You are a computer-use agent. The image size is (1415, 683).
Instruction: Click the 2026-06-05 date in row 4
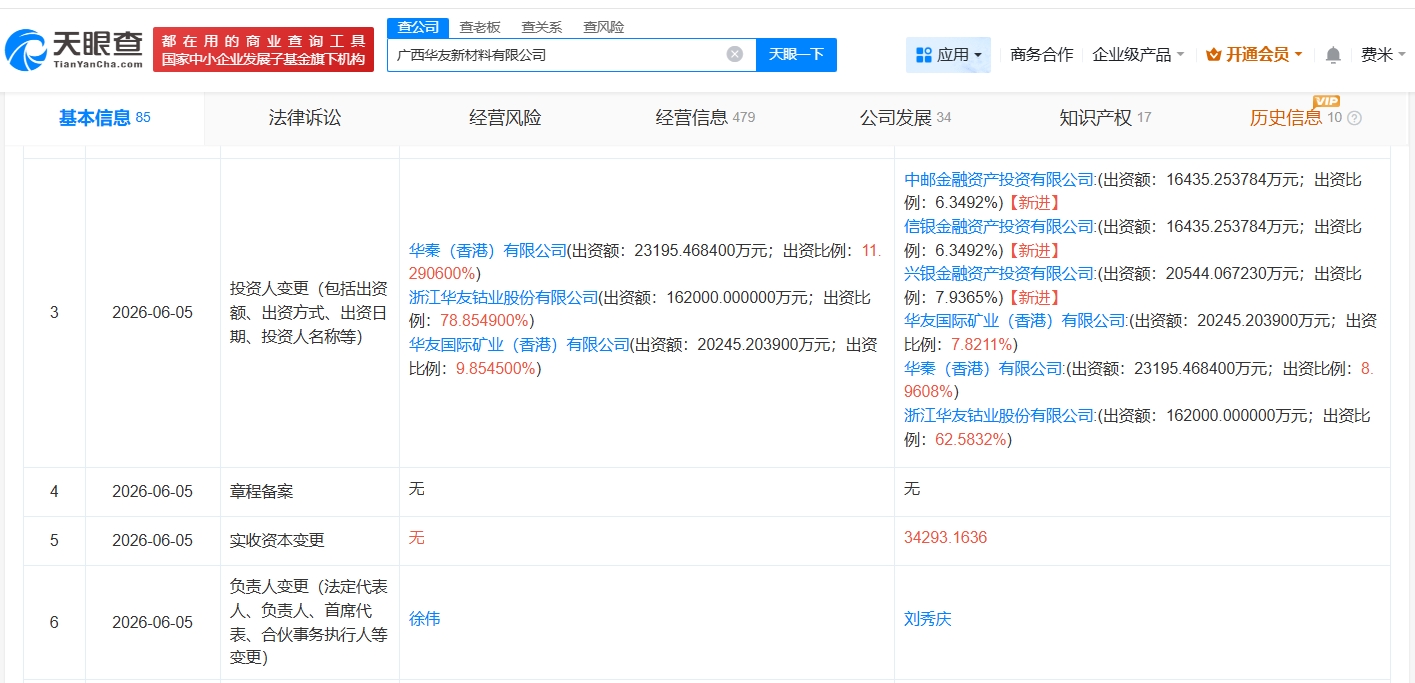pos(152,492)
